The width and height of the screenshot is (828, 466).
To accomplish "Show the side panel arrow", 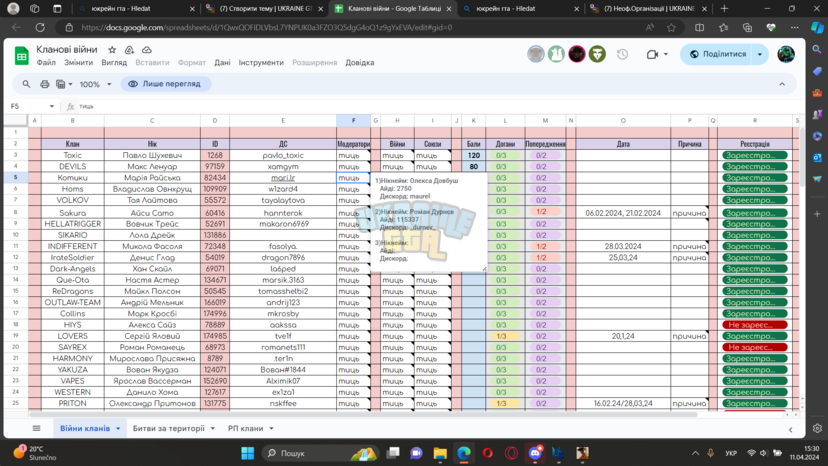I will [791, 430].
